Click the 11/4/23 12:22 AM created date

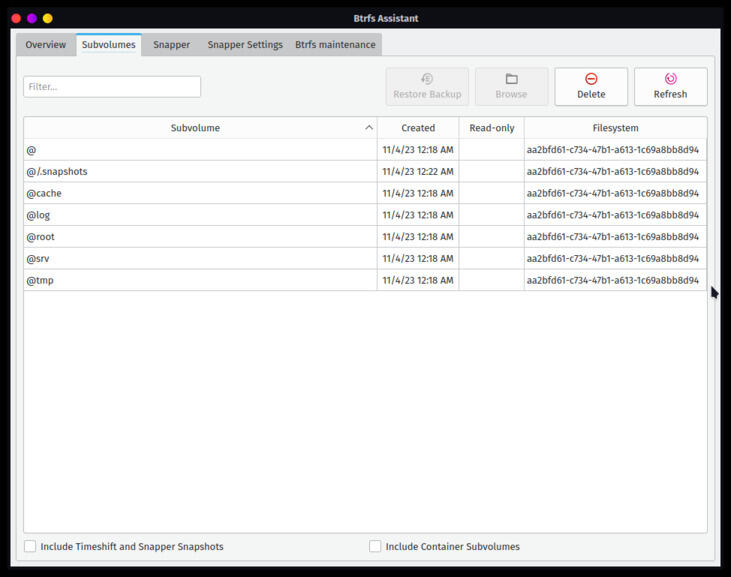418,172
